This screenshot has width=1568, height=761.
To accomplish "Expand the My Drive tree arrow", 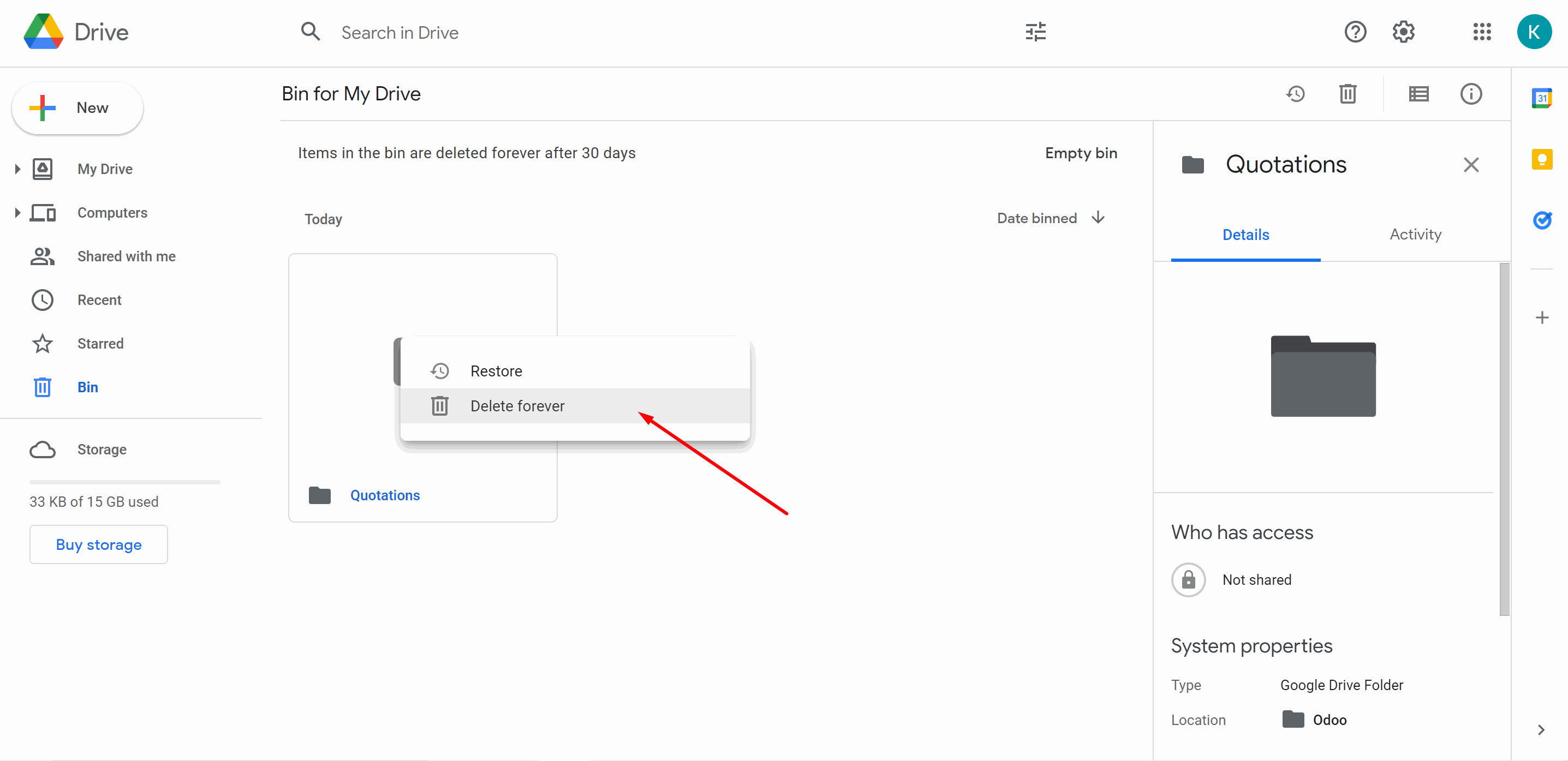I will tap(17, 169).
